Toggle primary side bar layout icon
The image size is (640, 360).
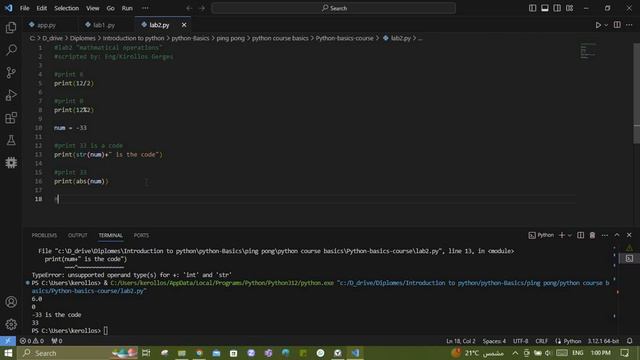(532, 8)
